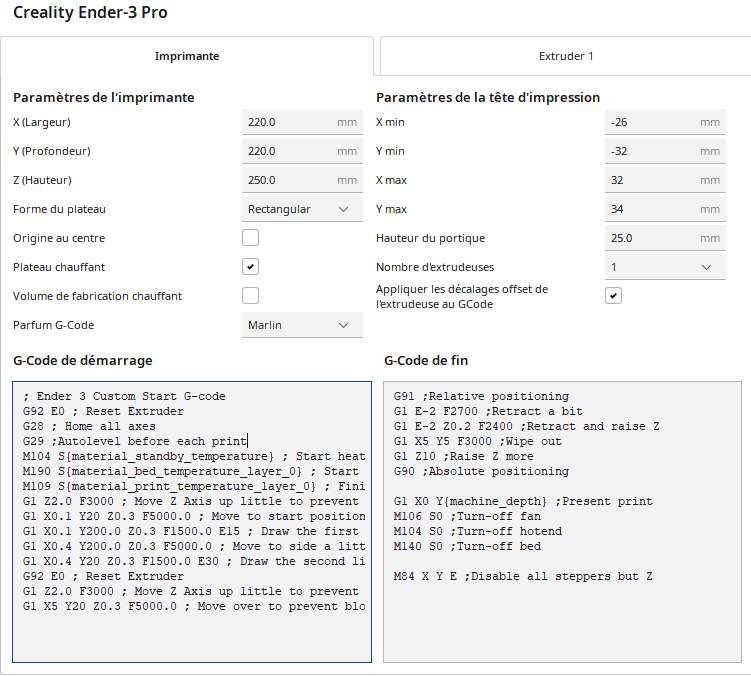This screenshot has height=676, width=751.
Task: Toggle apply extruder offsets to GCode checkbox
Action: point(614,296)
